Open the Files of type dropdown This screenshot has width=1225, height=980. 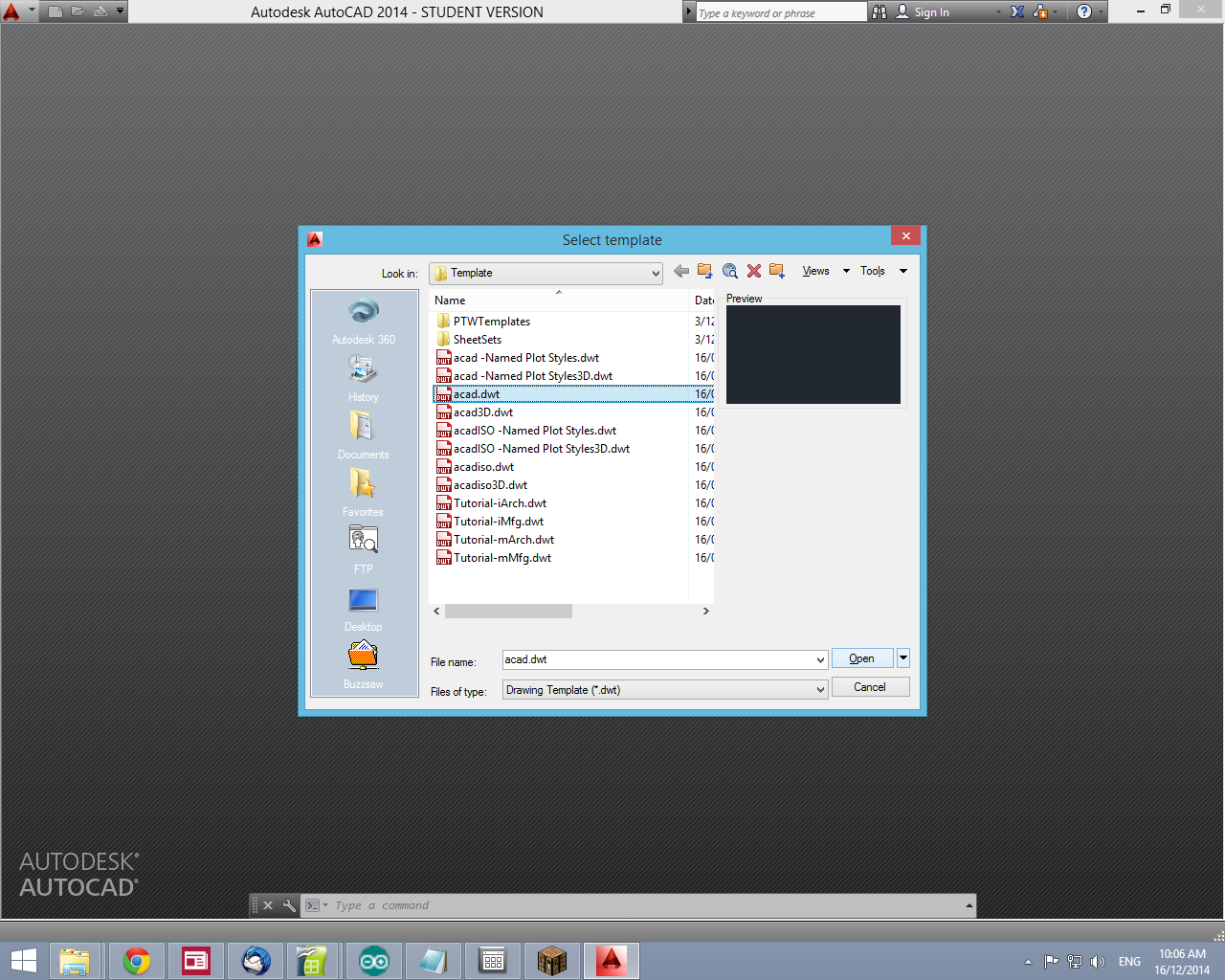point(820,689)
